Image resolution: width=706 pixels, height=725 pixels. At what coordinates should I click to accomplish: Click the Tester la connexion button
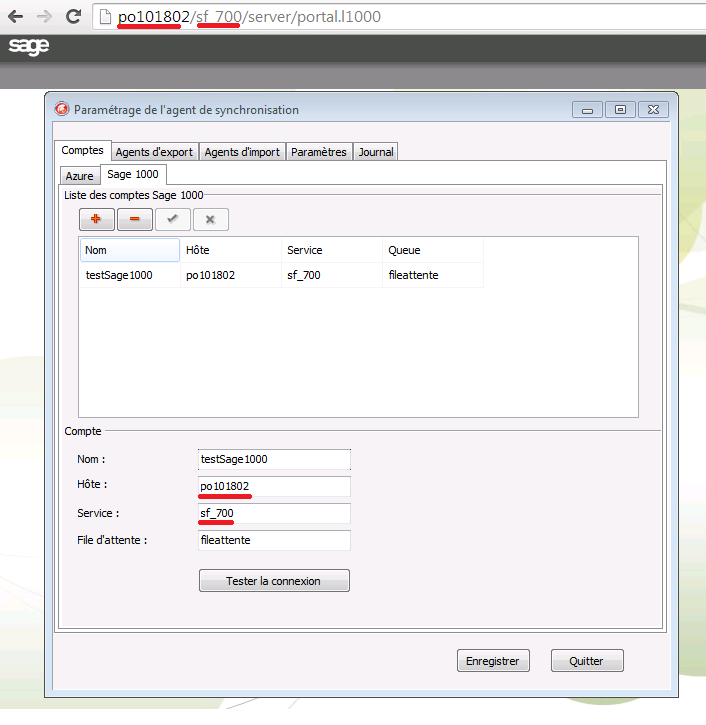[274, 581]
